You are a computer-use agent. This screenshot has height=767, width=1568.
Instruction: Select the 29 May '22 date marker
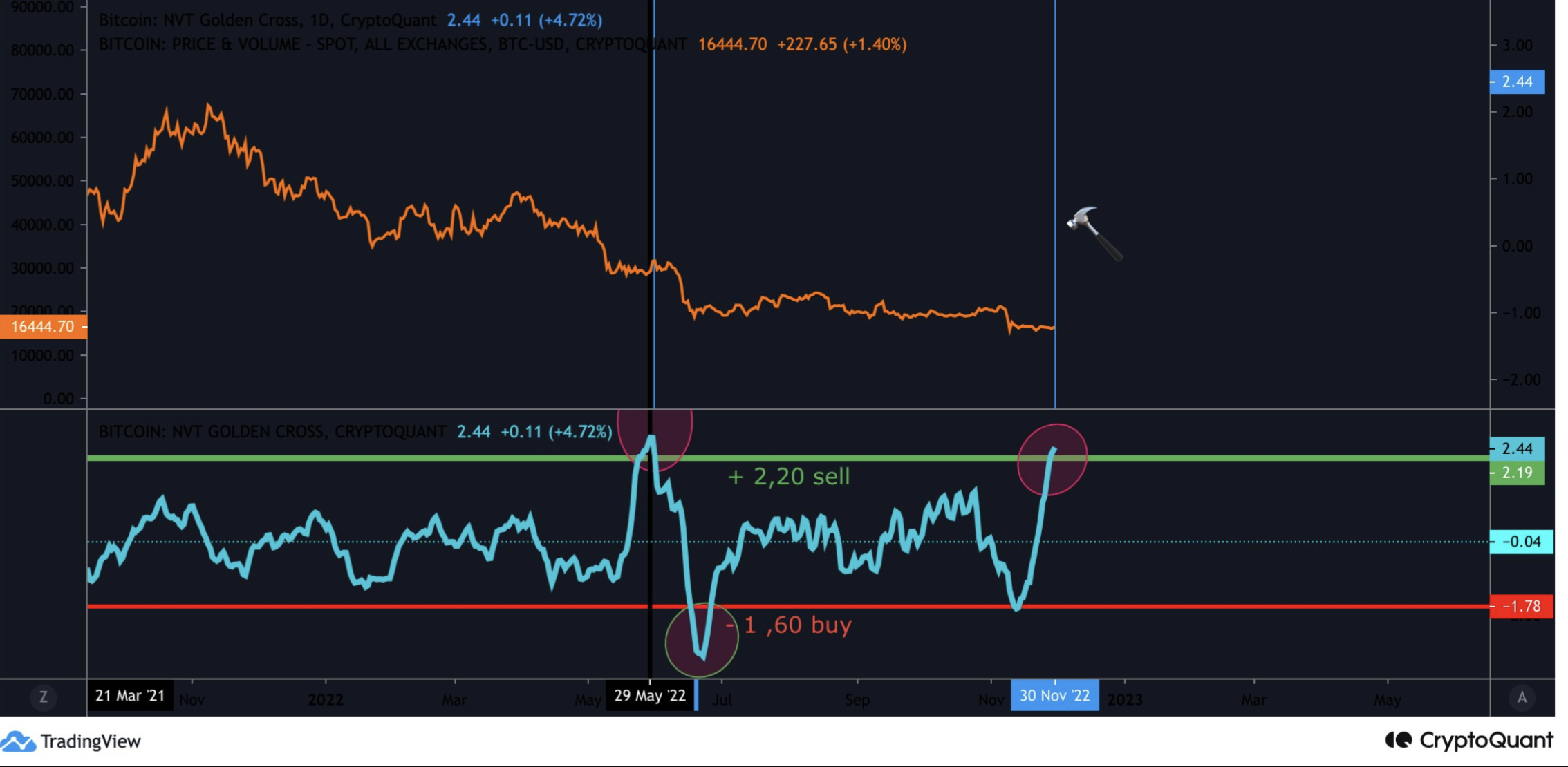(x=650, y=695)
